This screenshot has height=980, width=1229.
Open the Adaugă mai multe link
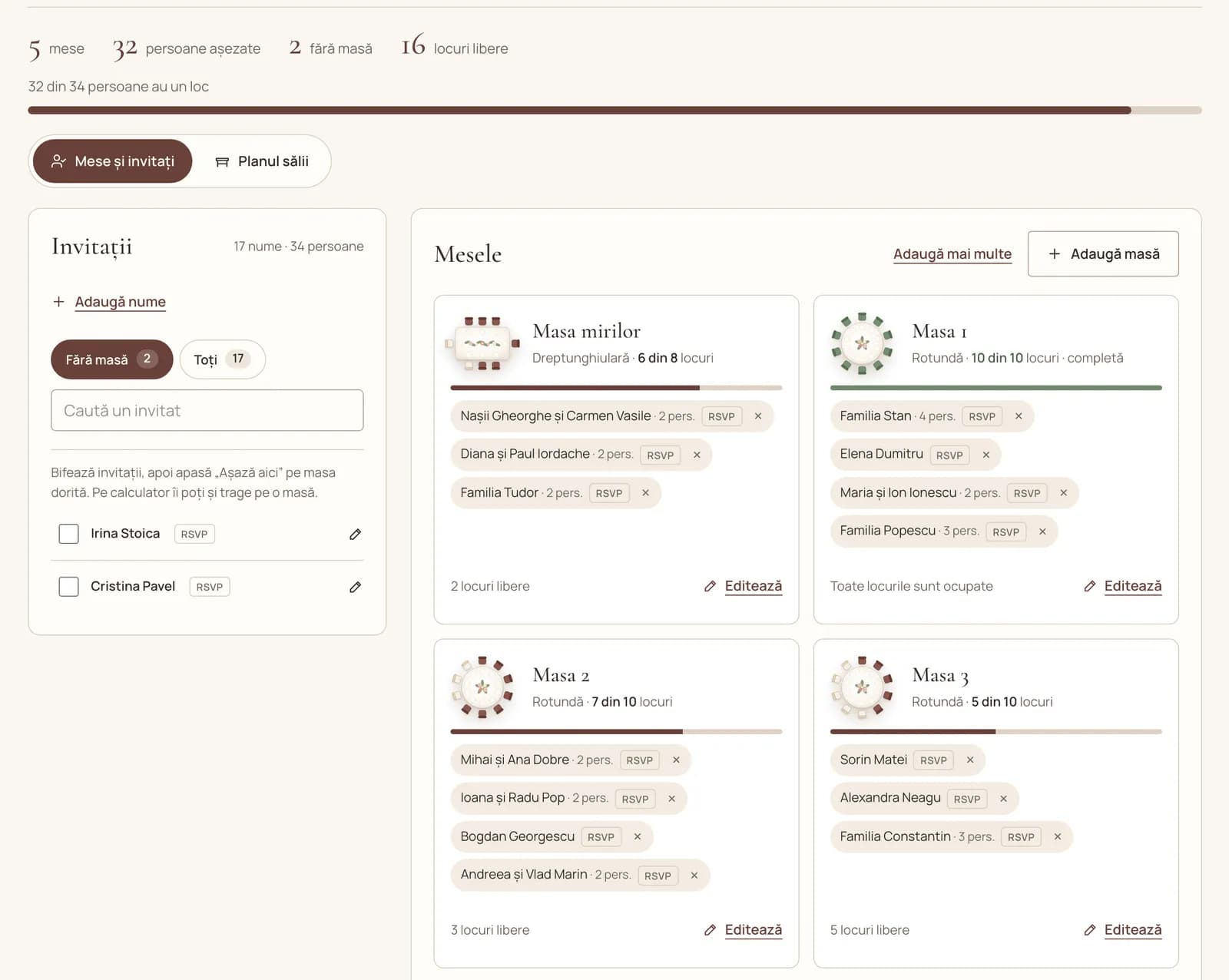point(952,254)
